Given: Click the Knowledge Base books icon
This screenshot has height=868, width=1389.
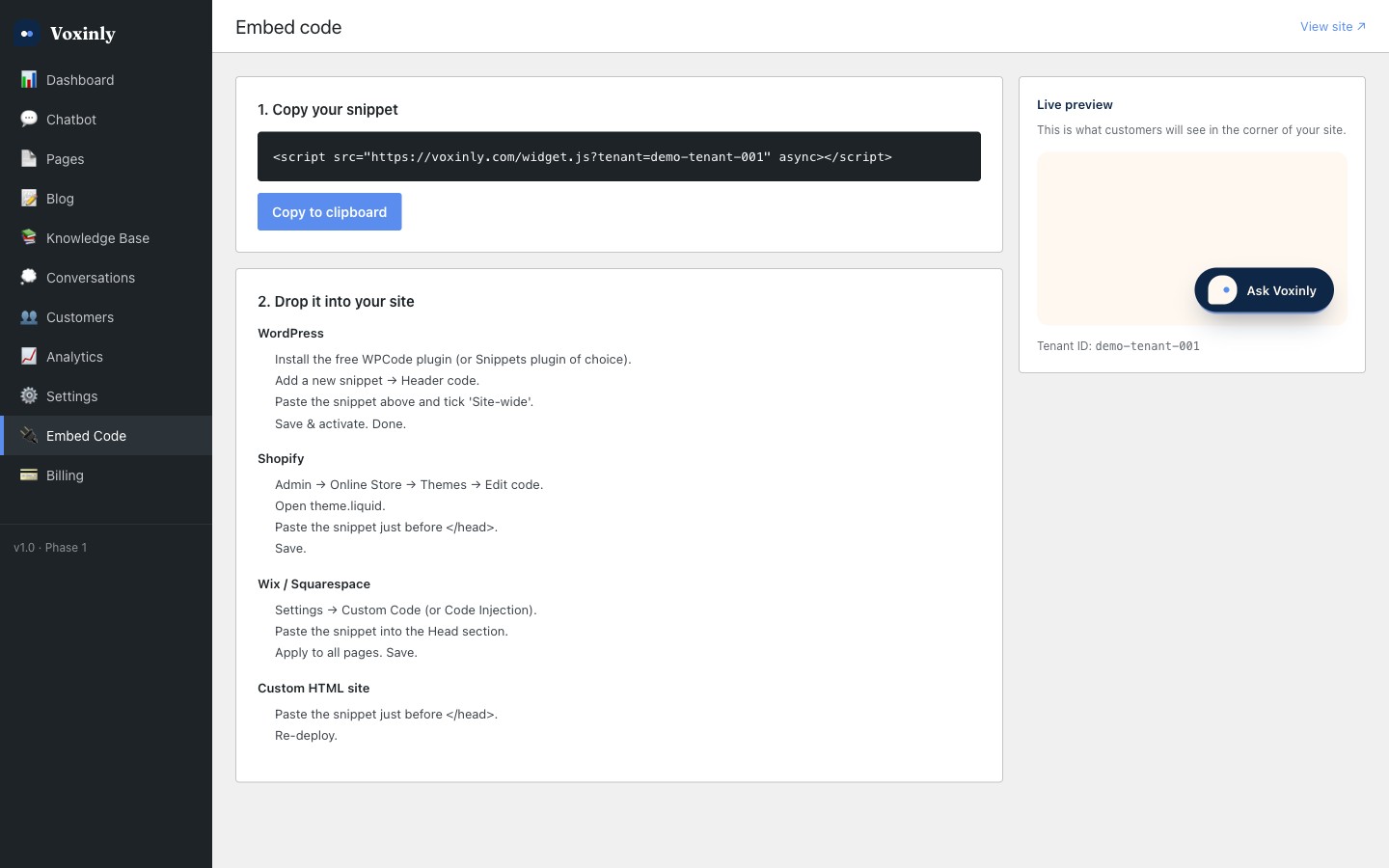Looking at the screenshot, I should click(x=29, y=237).
